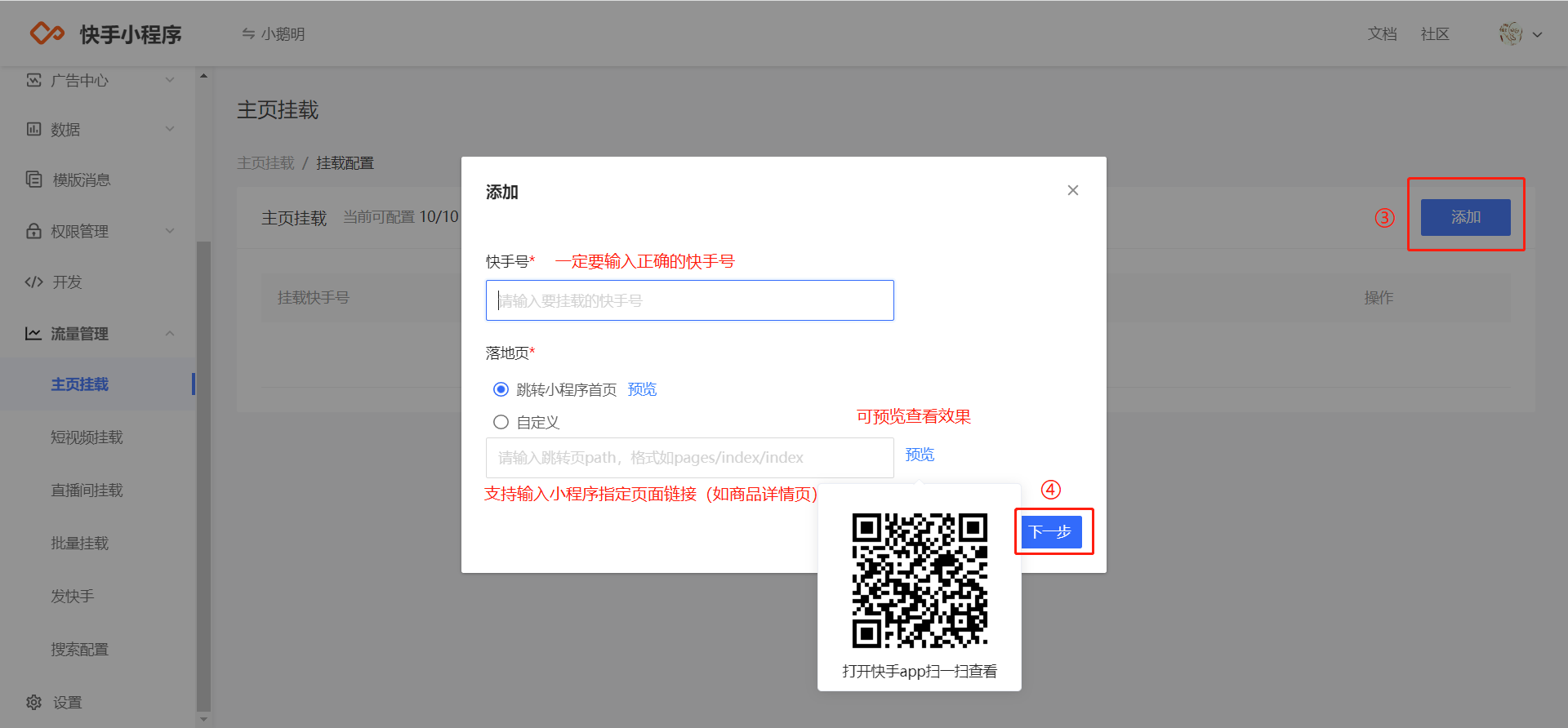Select the 跳转小程序首页 radio option
This screenshot has height=728, width=1568.
(x=501, y=389)
